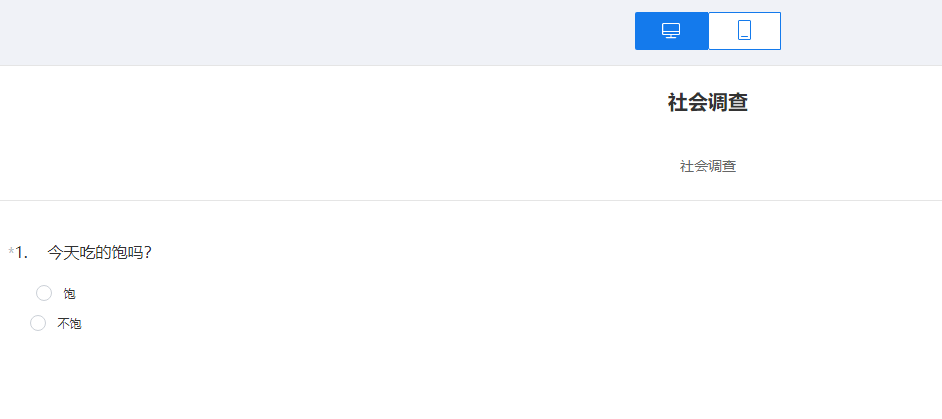Image resolution: width=942 pixels, height=419 pixels.
Task: Select the 不饱 radio option
Action: click(x=38, y=323)
